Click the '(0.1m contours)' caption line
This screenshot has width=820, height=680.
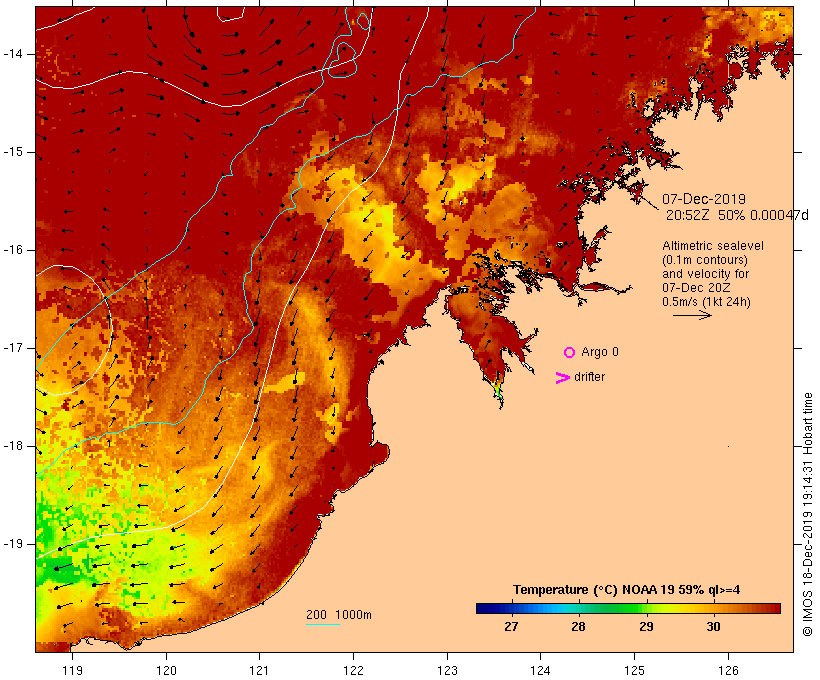click(x=705, y=260)
